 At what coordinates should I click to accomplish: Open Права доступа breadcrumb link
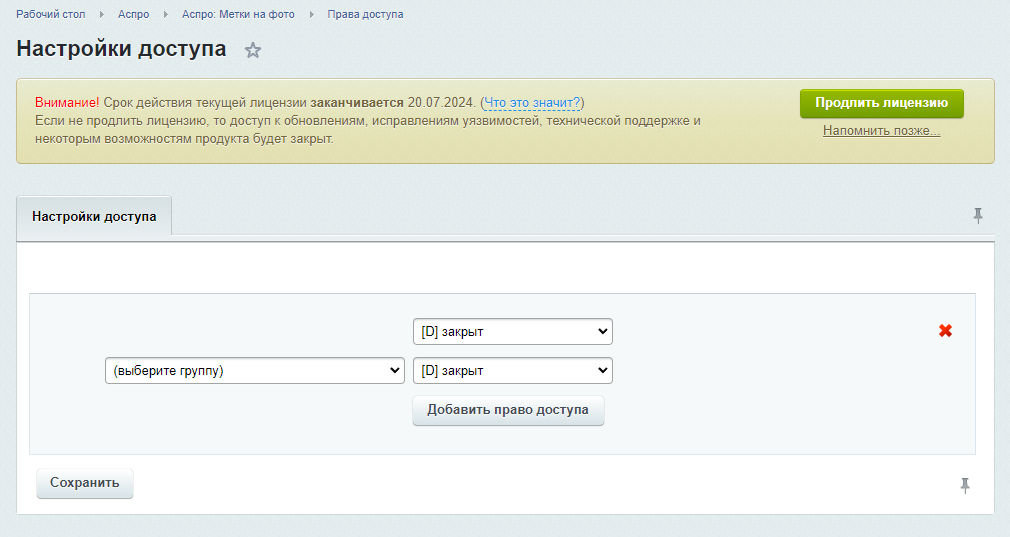tap(365, 14)
